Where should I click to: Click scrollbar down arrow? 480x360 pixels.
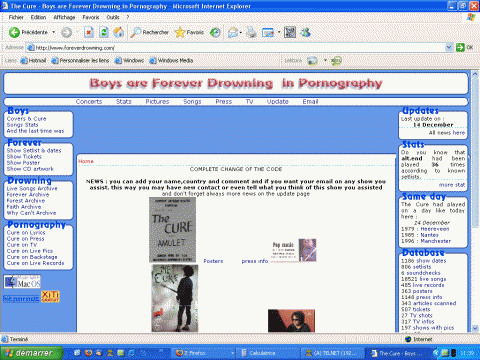tap(475, 328)
